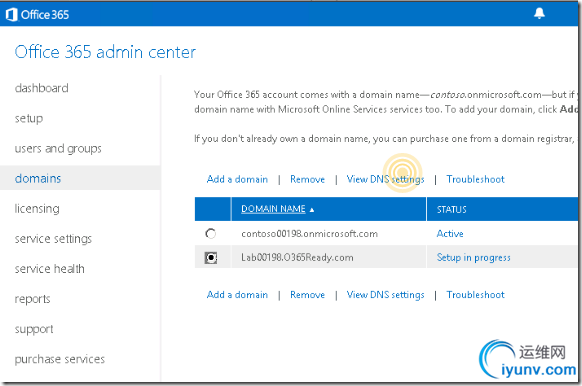Go to users and groups page
582x386 pixels.
pos(58,148)
